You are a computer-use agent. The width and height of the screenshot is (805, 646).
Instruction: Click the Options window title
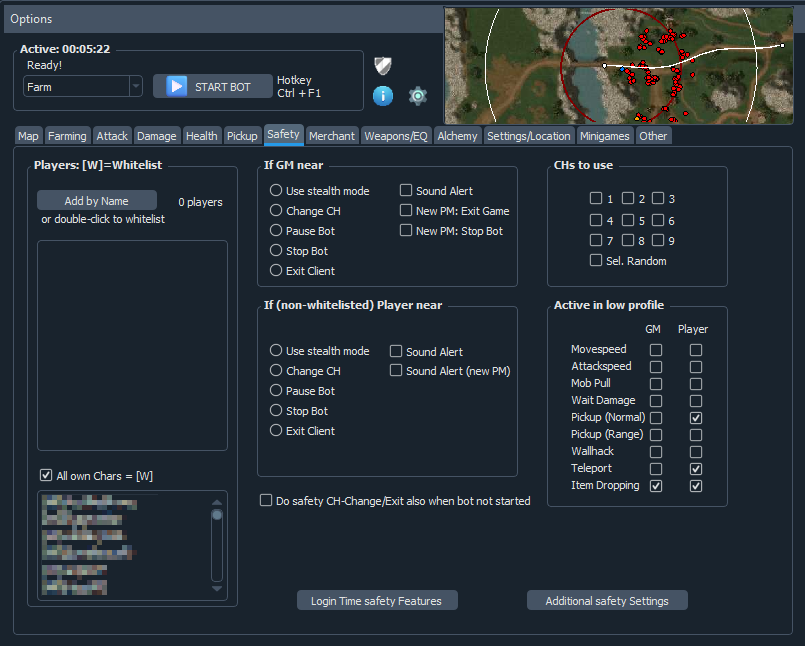click(x=31, y=19)
